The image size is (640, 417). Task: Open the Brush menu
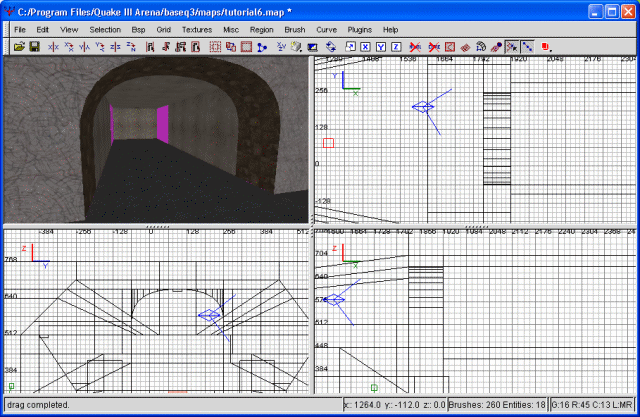point(295,30)
